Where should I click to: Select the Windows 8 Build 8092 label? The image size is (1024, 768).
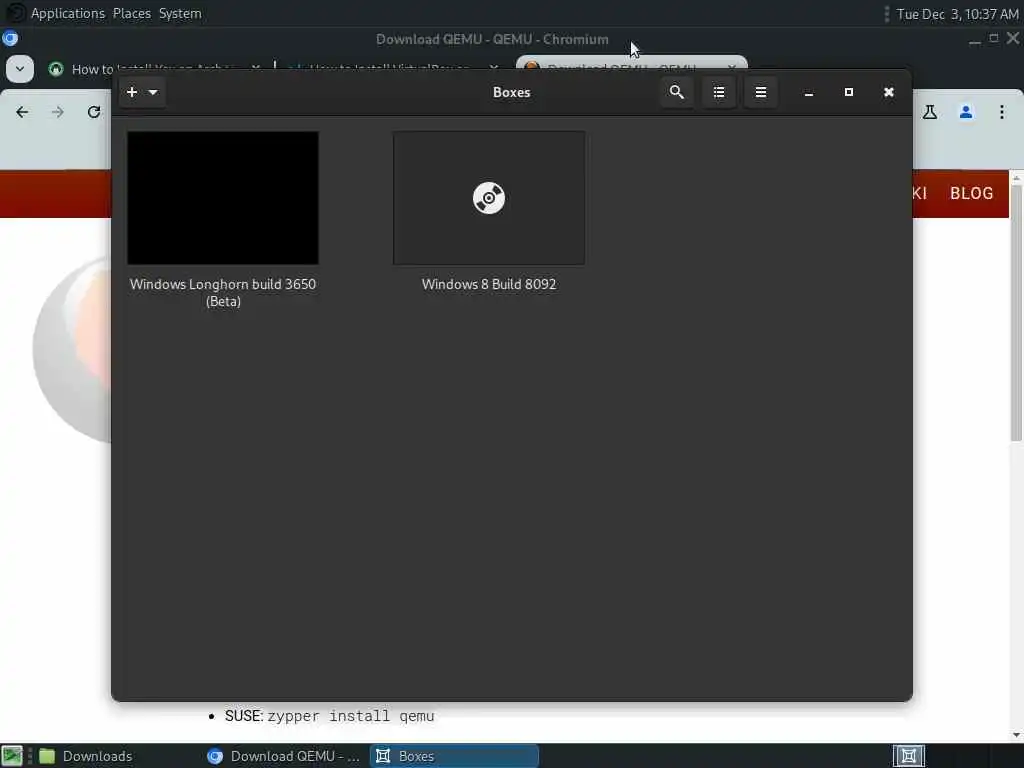488,284
